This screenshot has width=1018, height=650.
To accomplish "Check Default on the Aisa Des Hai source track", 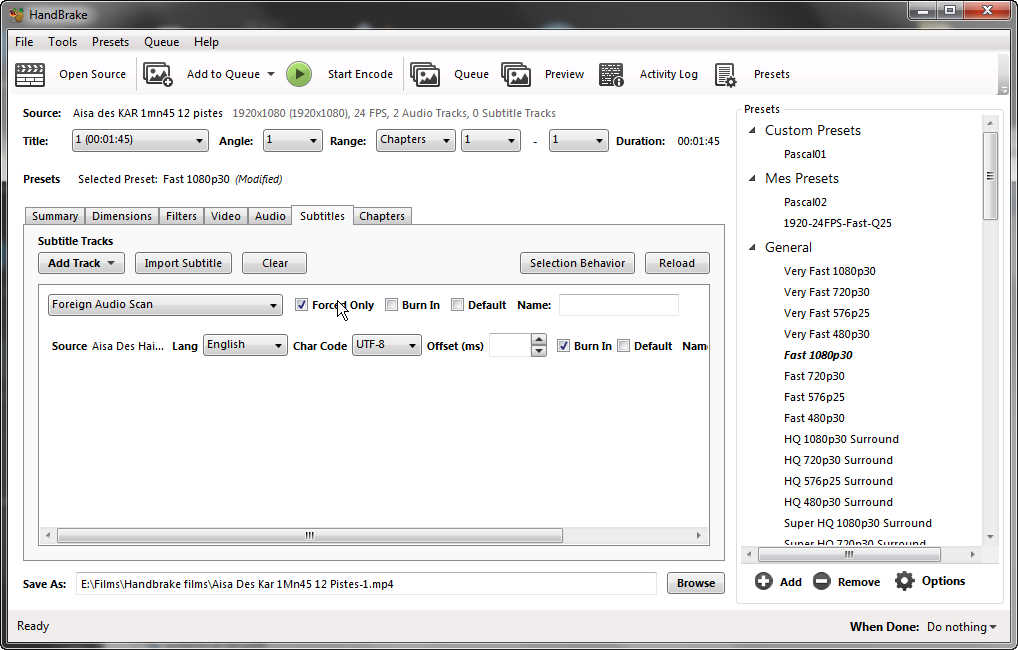I will tap(623, 345).
